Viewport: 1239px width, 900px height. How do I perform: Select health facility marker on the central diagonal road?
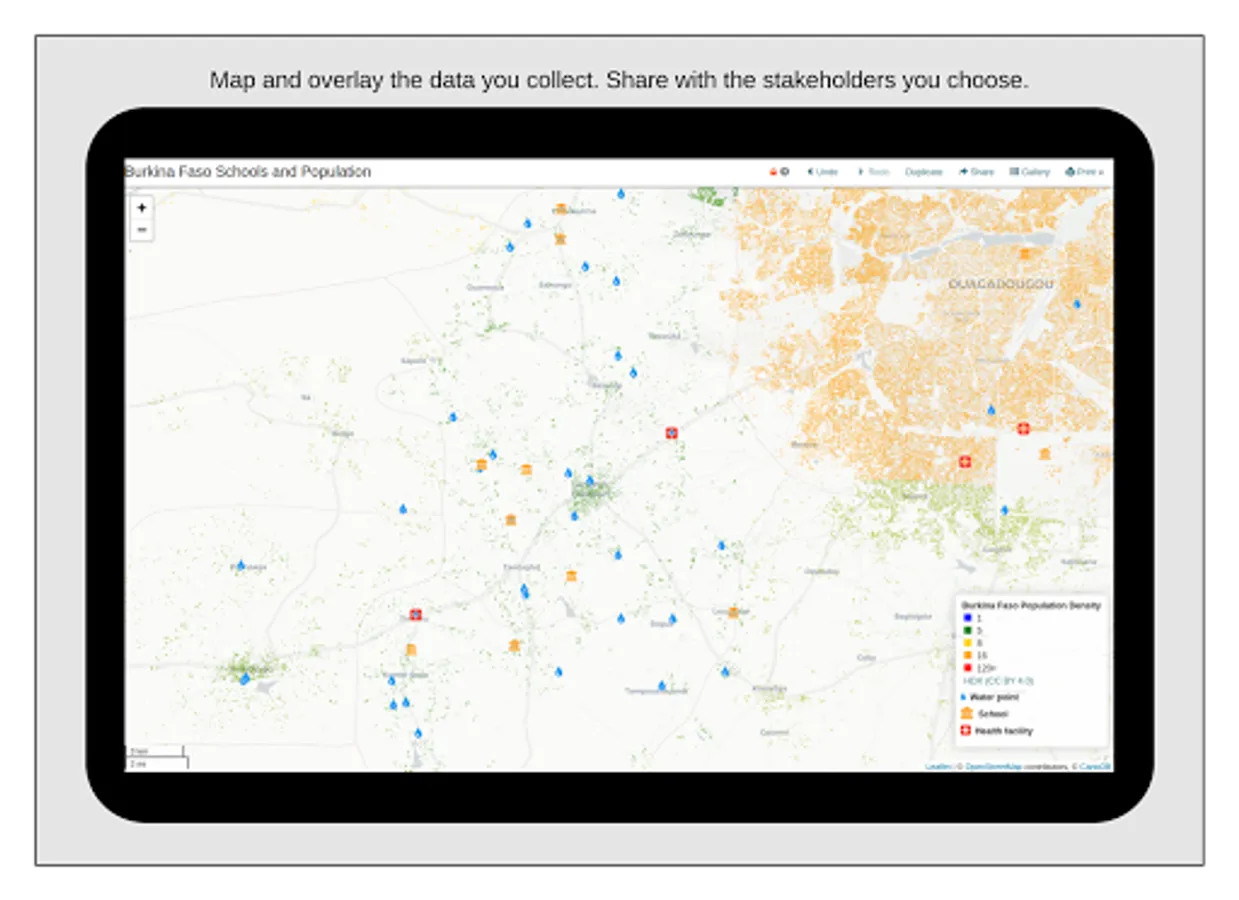click(x=672, y=433)
